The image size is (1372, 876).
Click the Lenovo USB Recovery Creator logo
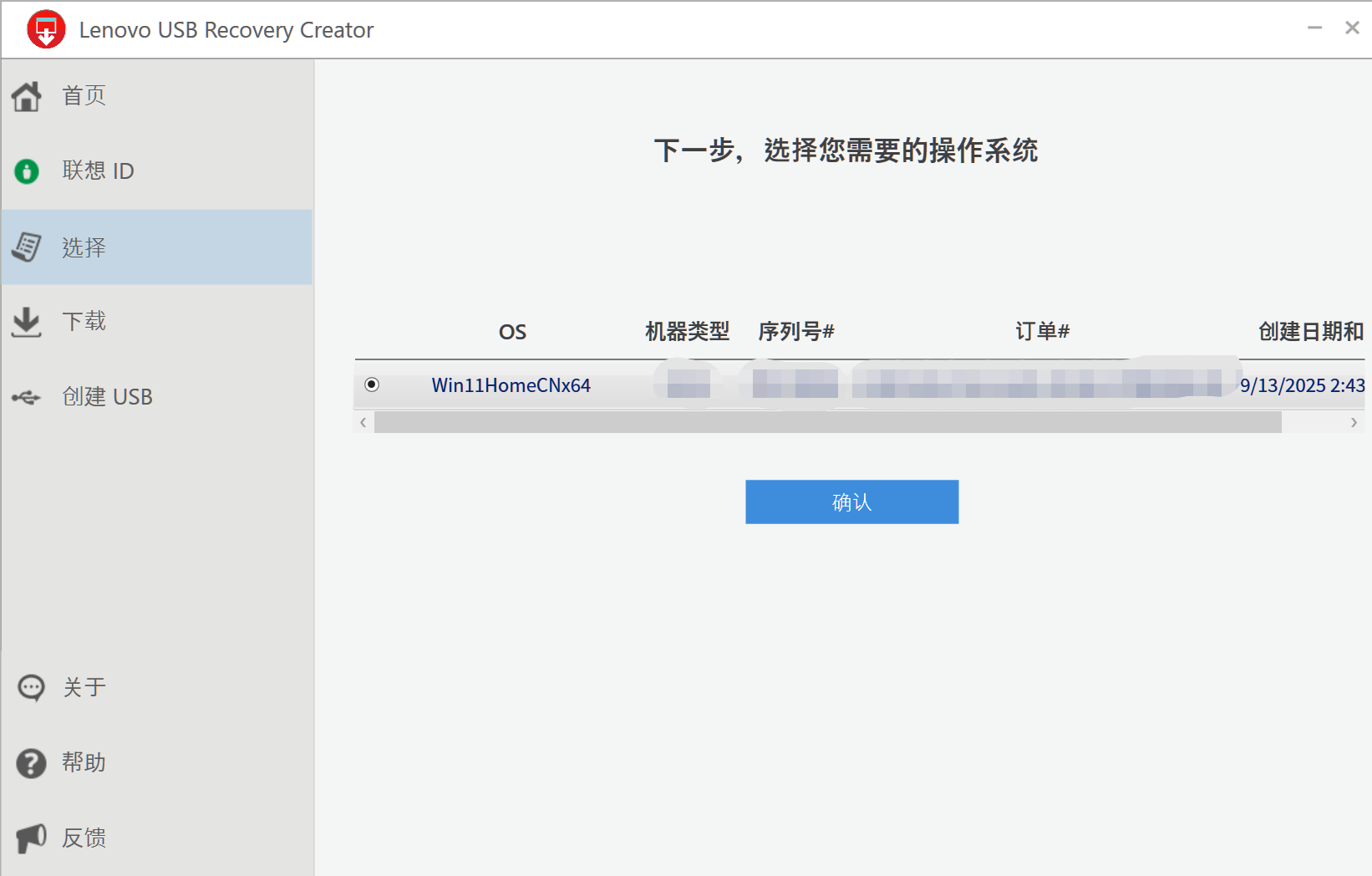[46, 30]
